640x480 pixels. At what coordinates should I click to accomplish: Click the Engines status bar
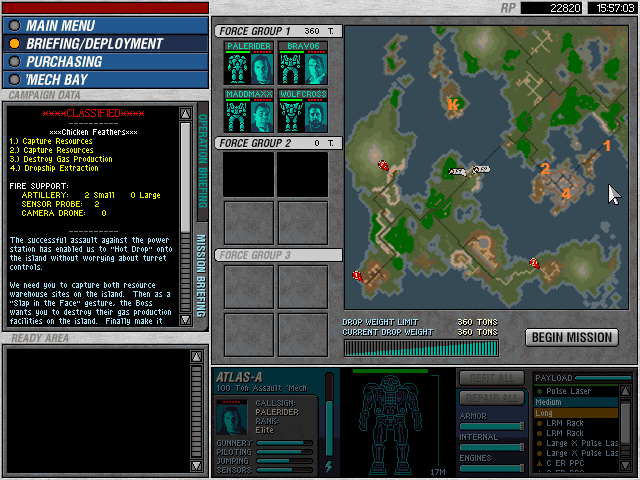pyautogui.click(x=492, y=468)
